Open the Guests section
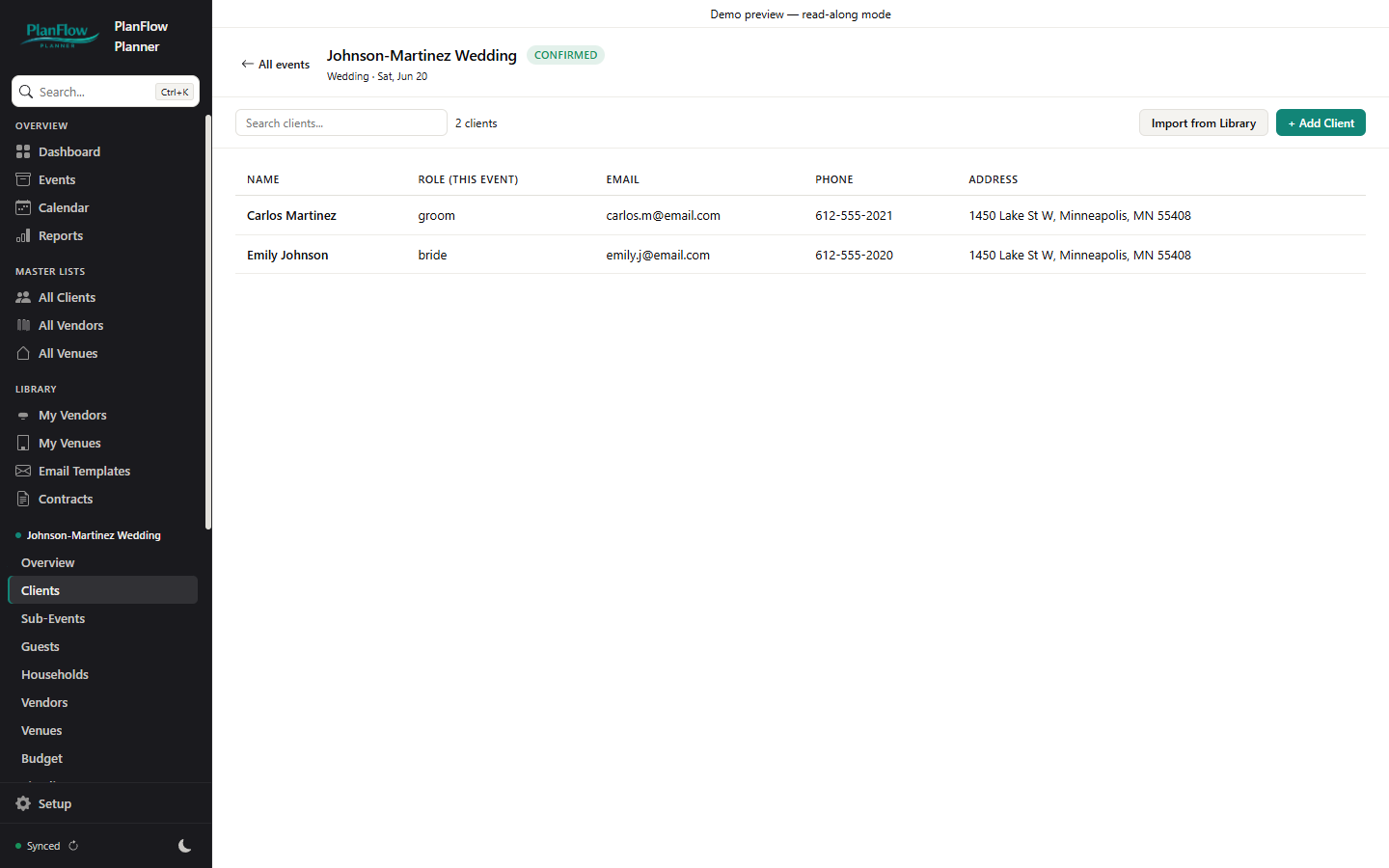 [x=102, y=646]
